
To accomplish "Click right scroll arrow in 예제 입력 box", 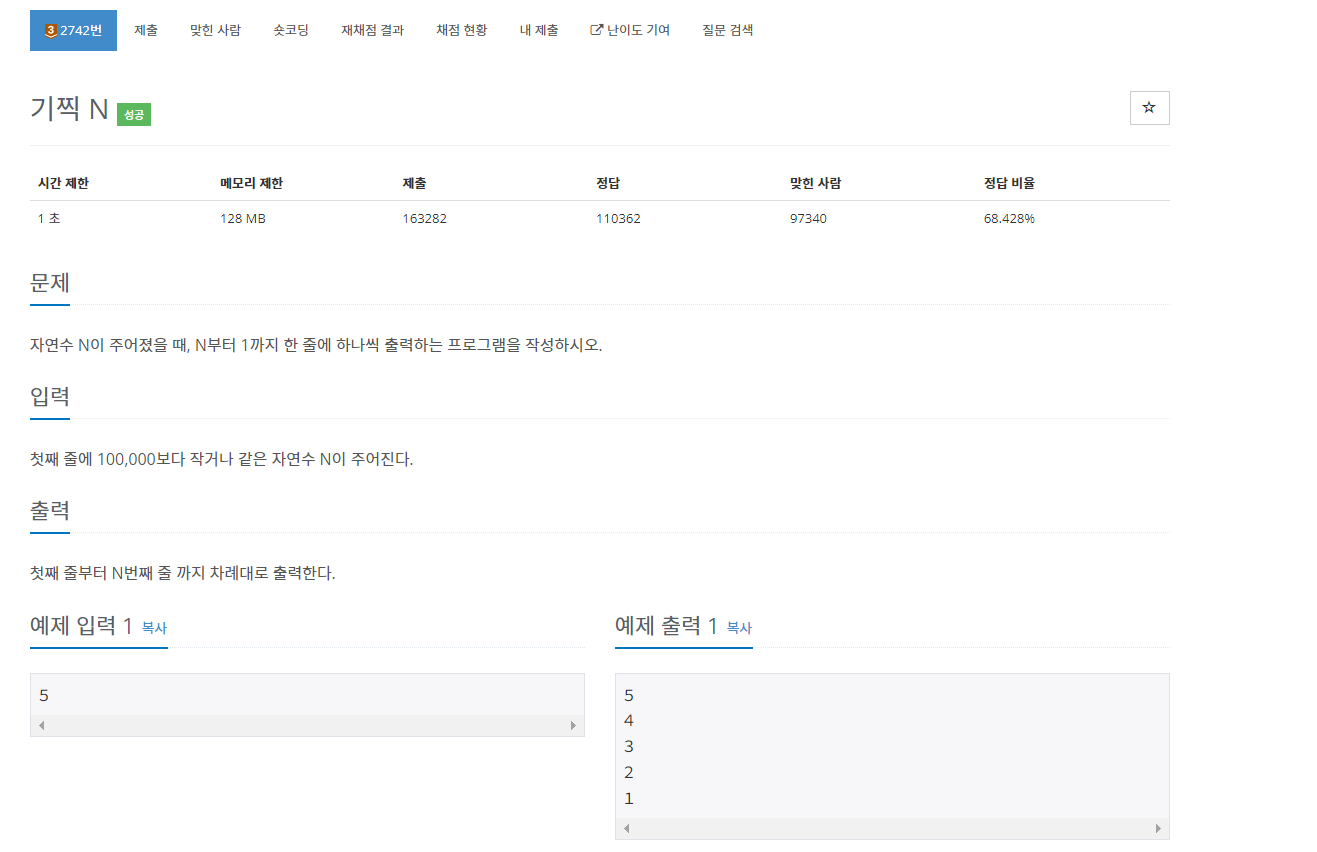I will click(573, 725).
